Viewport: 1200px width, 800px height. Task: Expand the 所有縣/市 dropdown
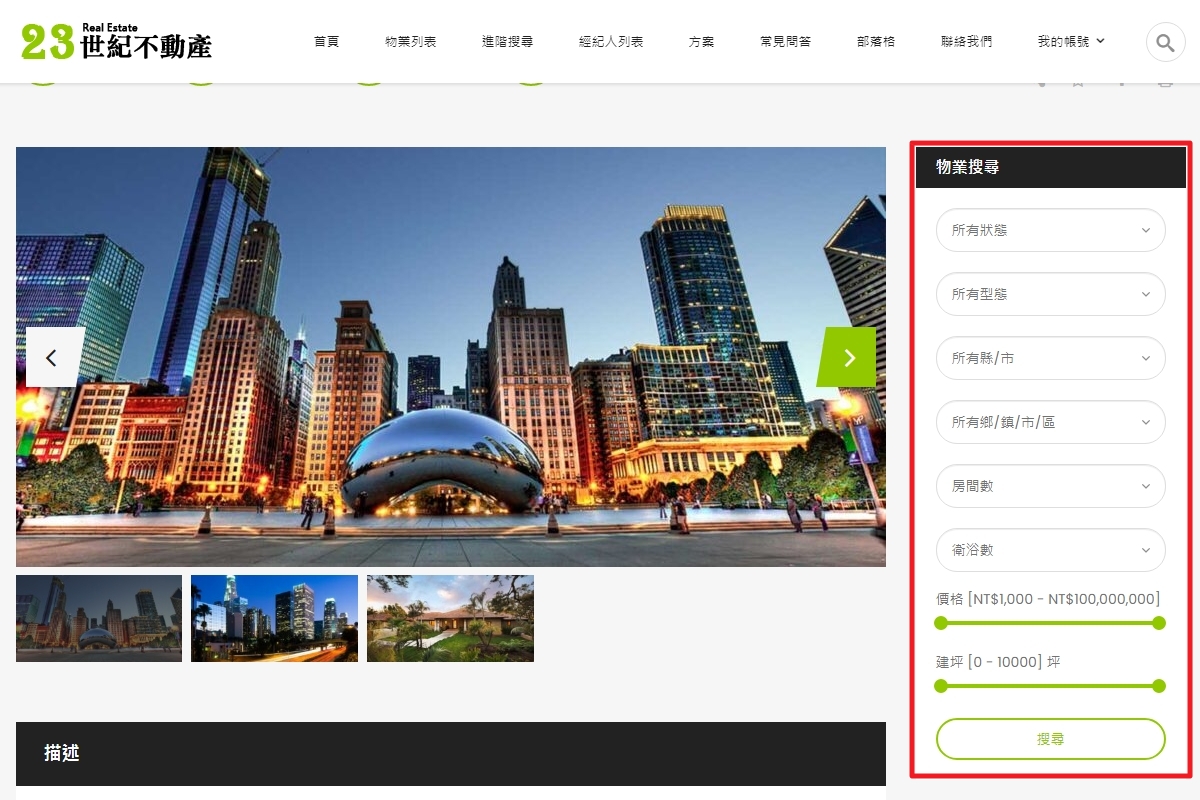(x=1051, y=358)
